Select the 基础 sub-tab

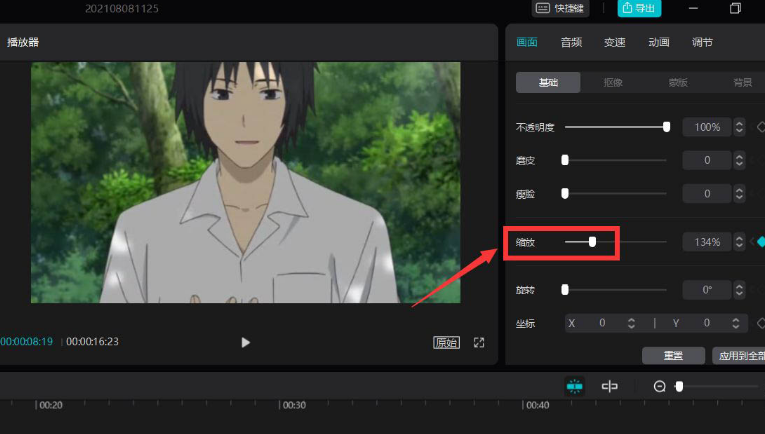pos(548,82)
